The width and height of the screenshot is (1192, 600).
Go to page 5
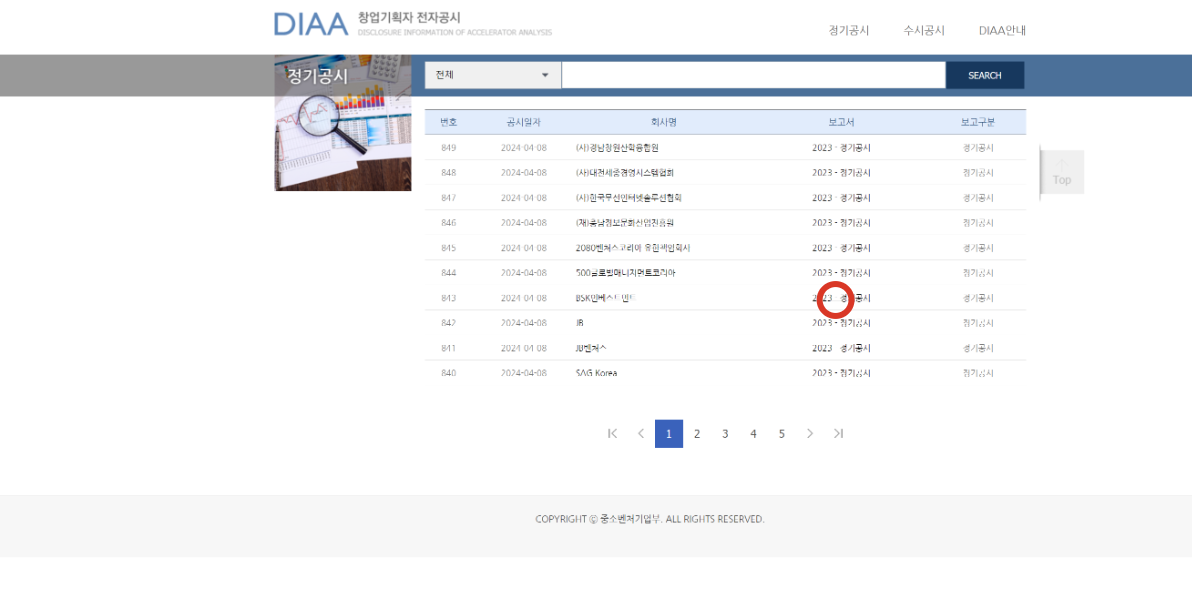click(781, 433)
